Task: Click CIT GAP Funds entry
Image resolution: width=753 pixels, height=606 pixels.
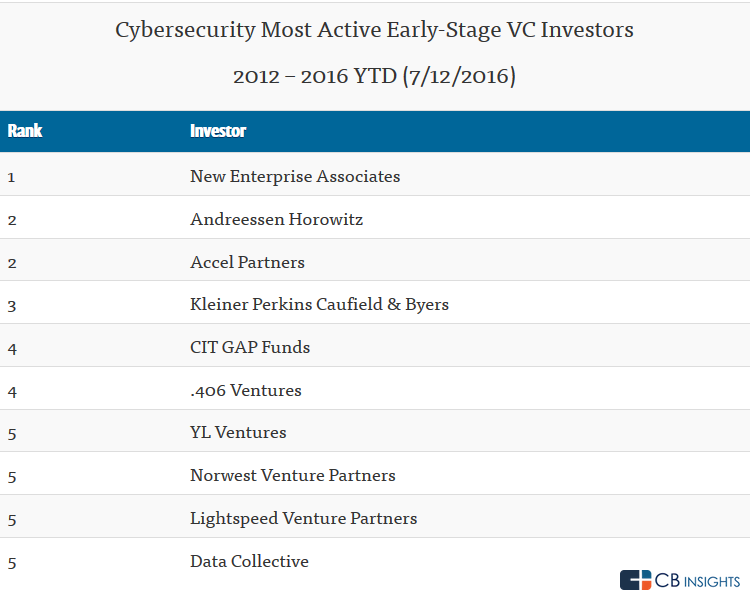Action: coord(250,347)
